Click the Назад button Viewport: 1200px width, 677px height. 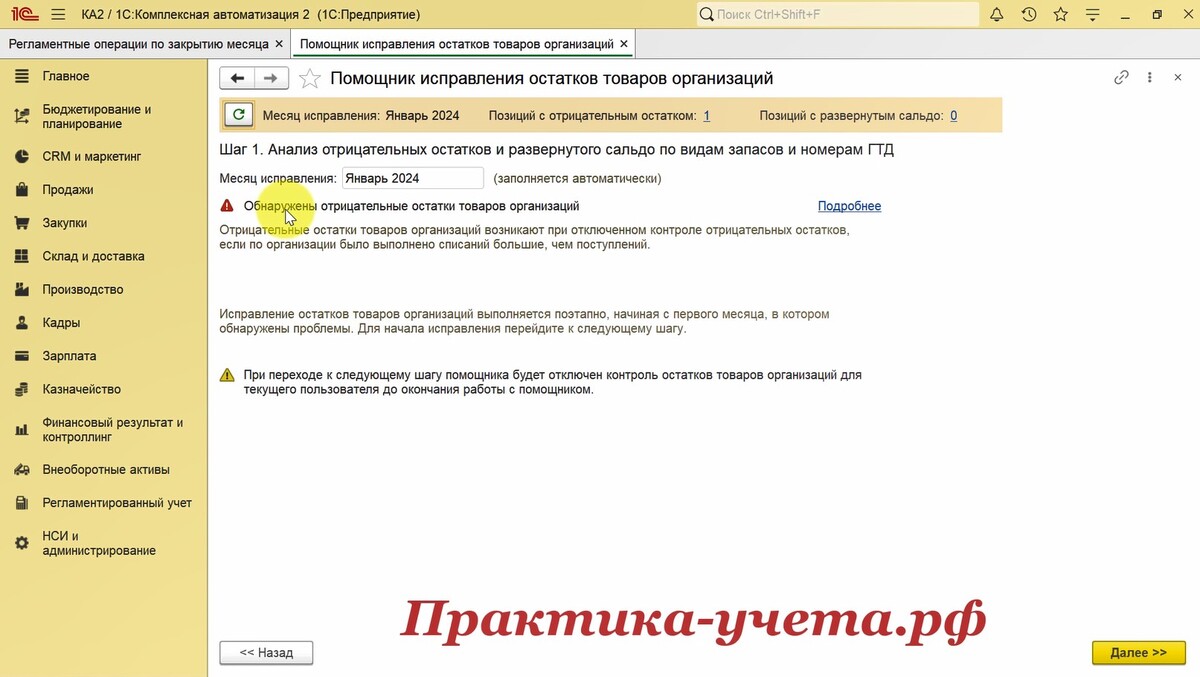266,653
